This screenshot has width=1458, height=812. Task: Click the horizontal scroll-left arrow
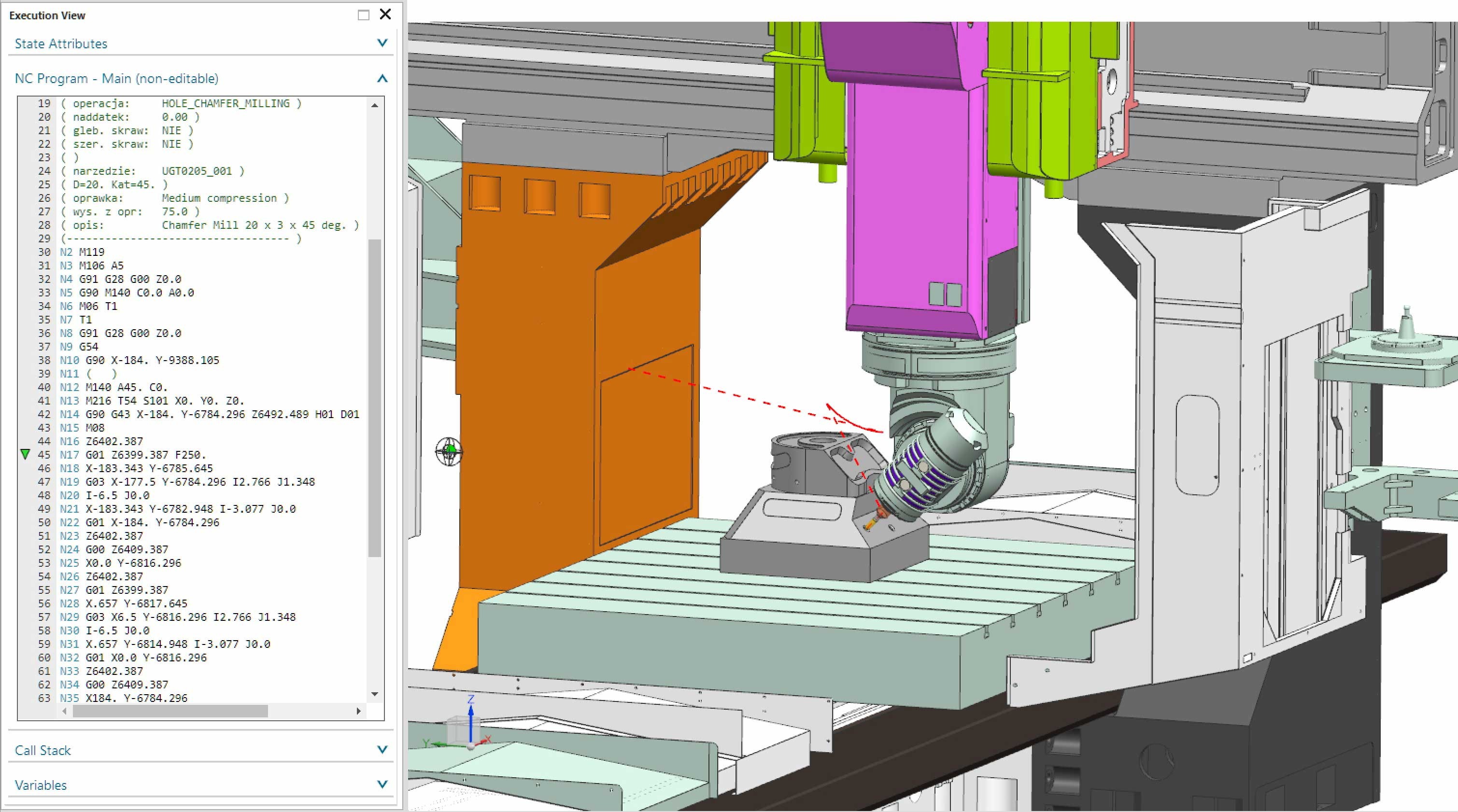[x=65, y=711]
